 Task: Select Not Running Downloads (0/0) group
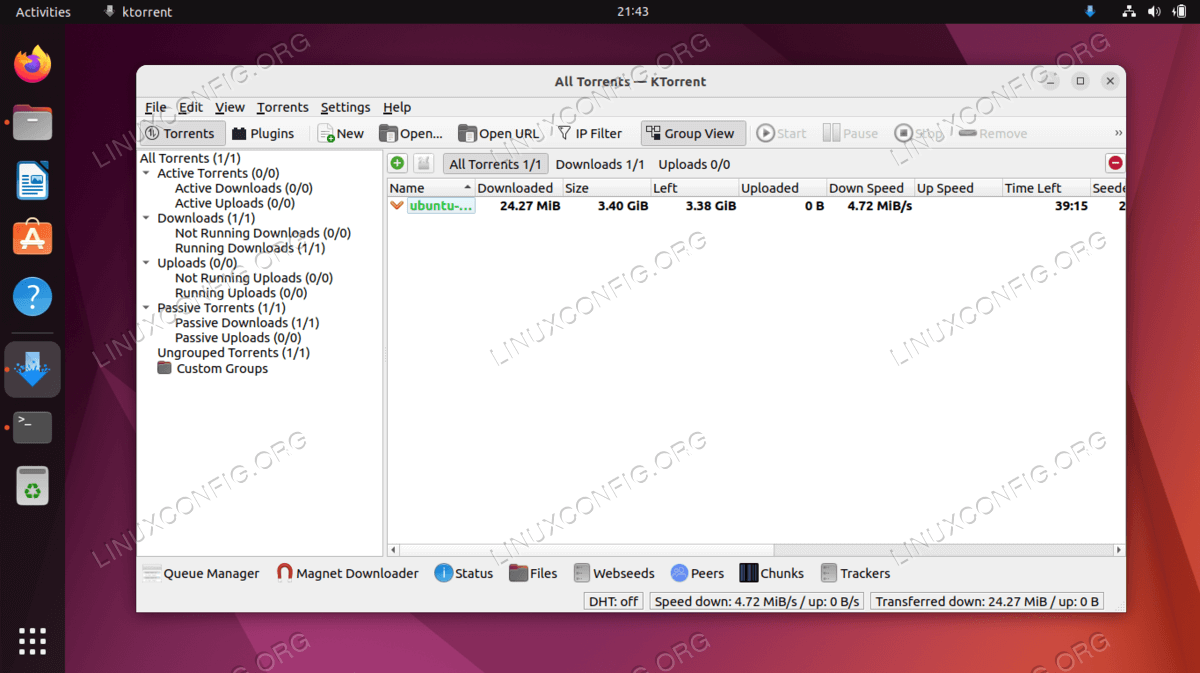pos(263,233)
